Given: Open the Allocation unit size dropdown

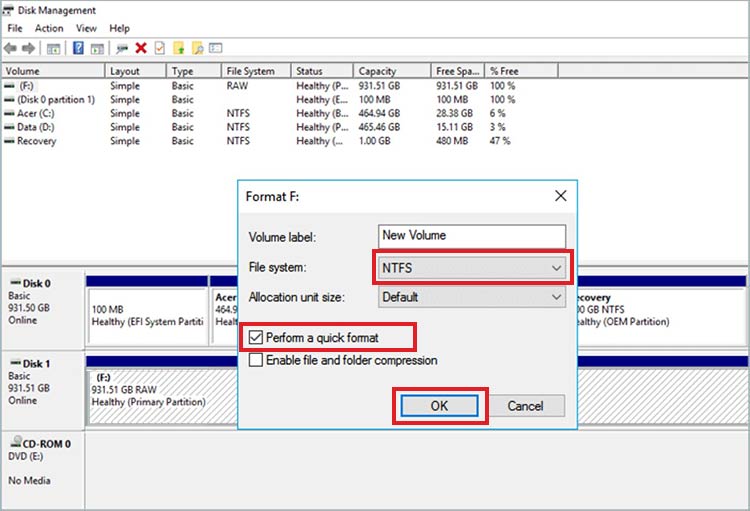Looking at the screenshot, I should [x=472, y=297].
